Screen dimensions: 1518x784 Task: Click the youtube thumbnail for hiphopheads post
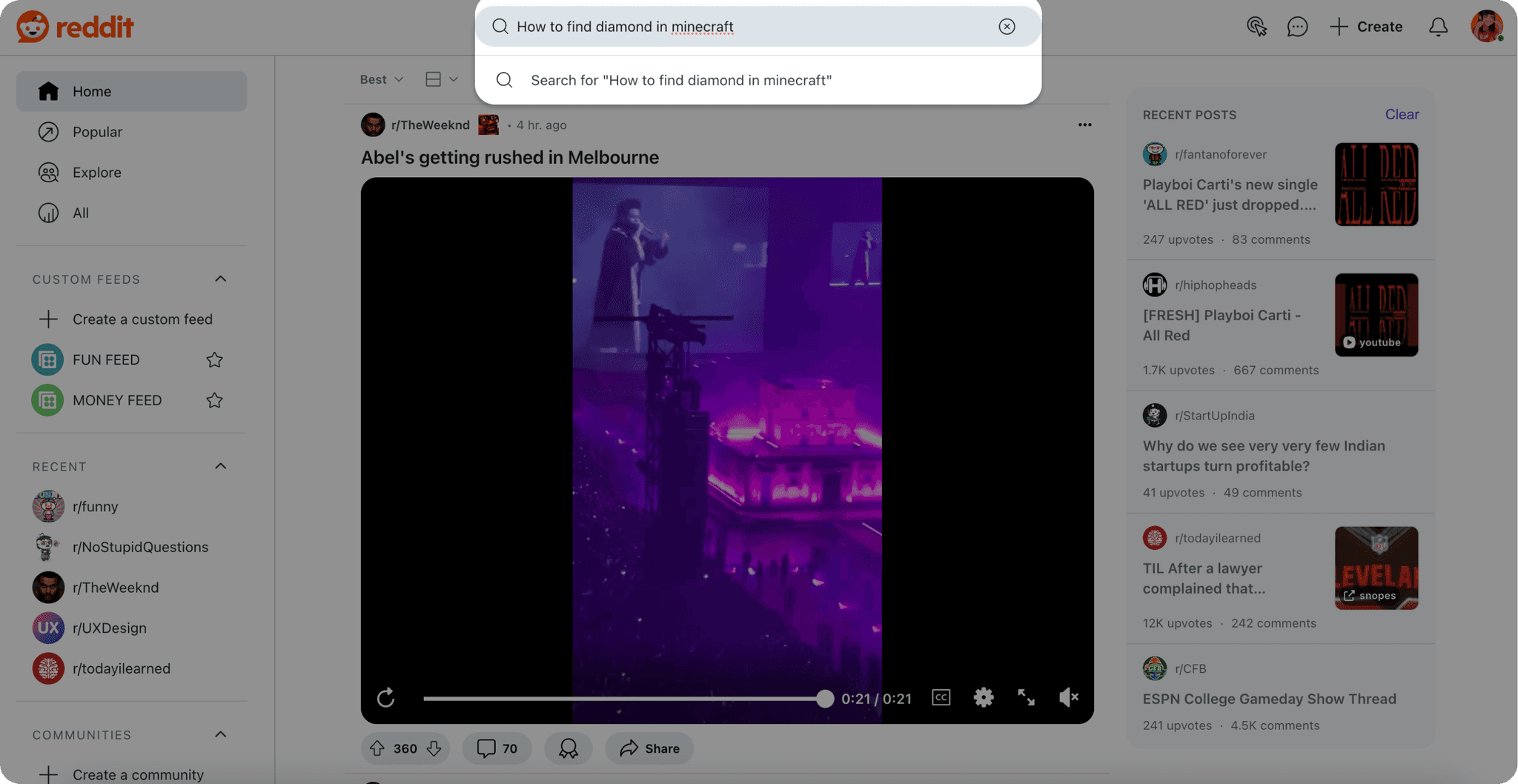pos(1376,315)
